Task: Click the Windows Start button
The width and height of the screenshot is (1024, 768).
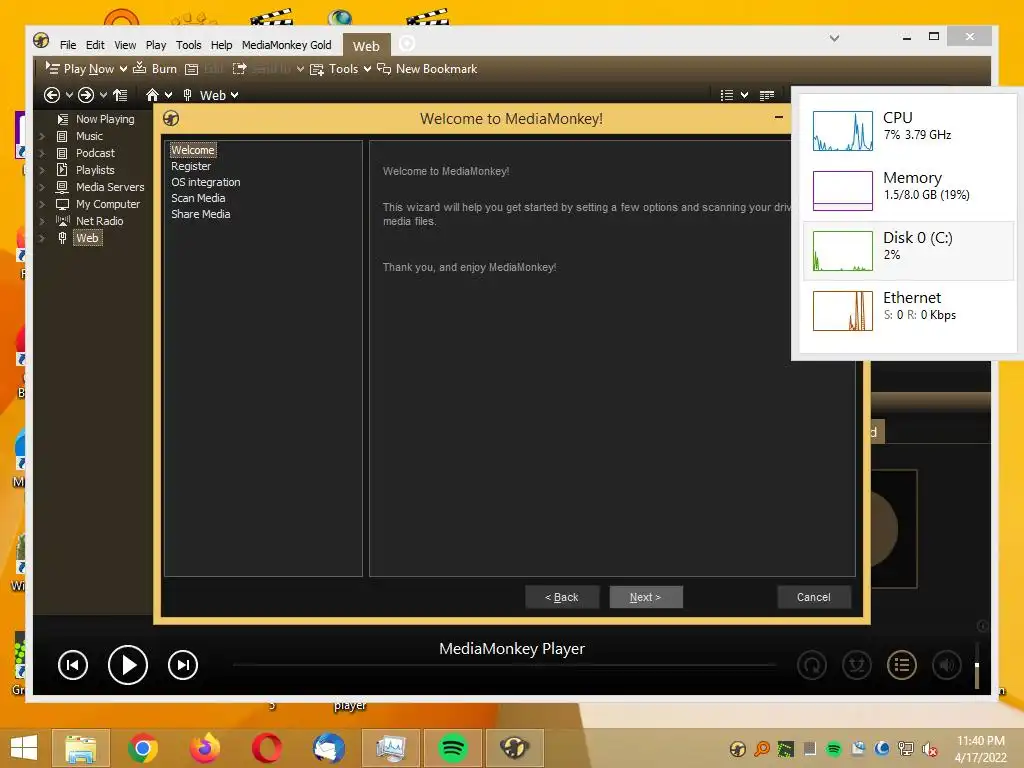Action: coord(24,748)
